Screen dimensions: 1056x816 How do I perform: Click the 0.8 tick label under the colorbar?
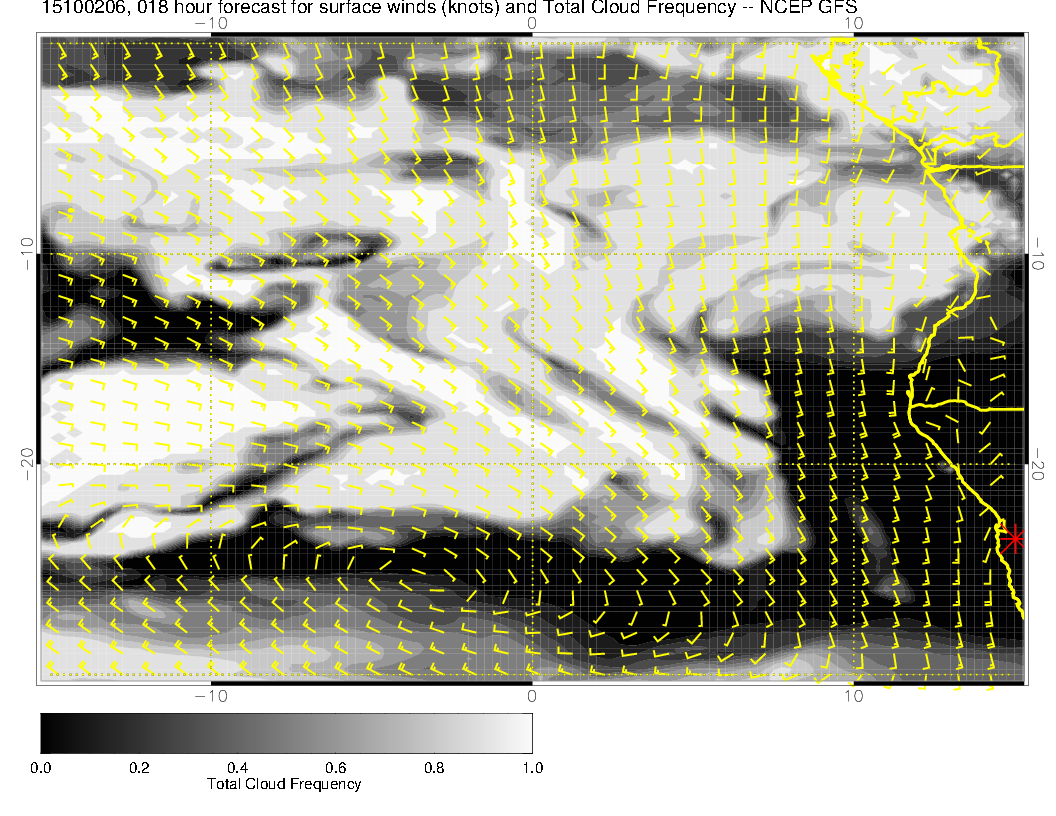[433, 768]
